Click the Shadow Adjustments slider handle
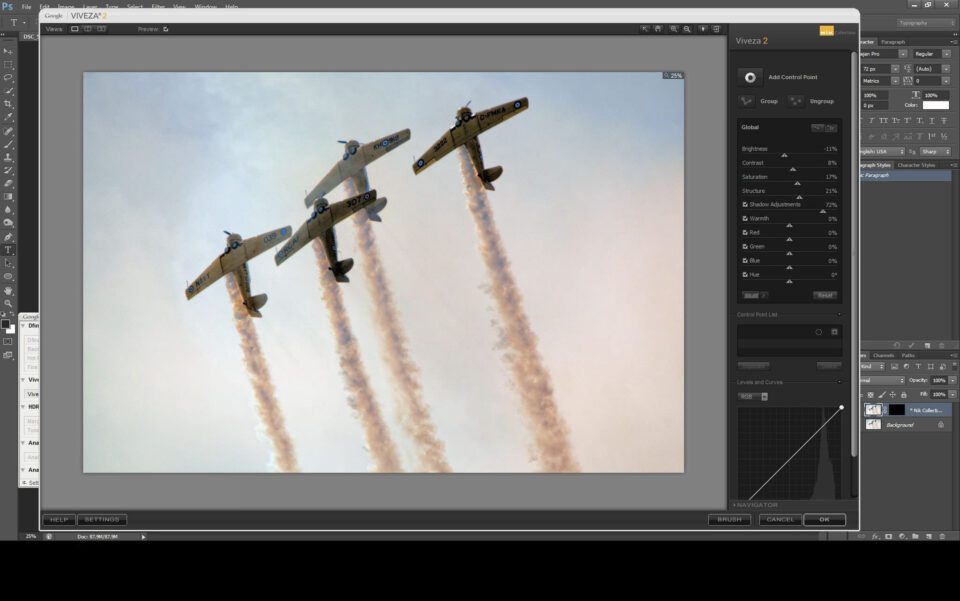960x601 pixels. click(x=823, y=211)
